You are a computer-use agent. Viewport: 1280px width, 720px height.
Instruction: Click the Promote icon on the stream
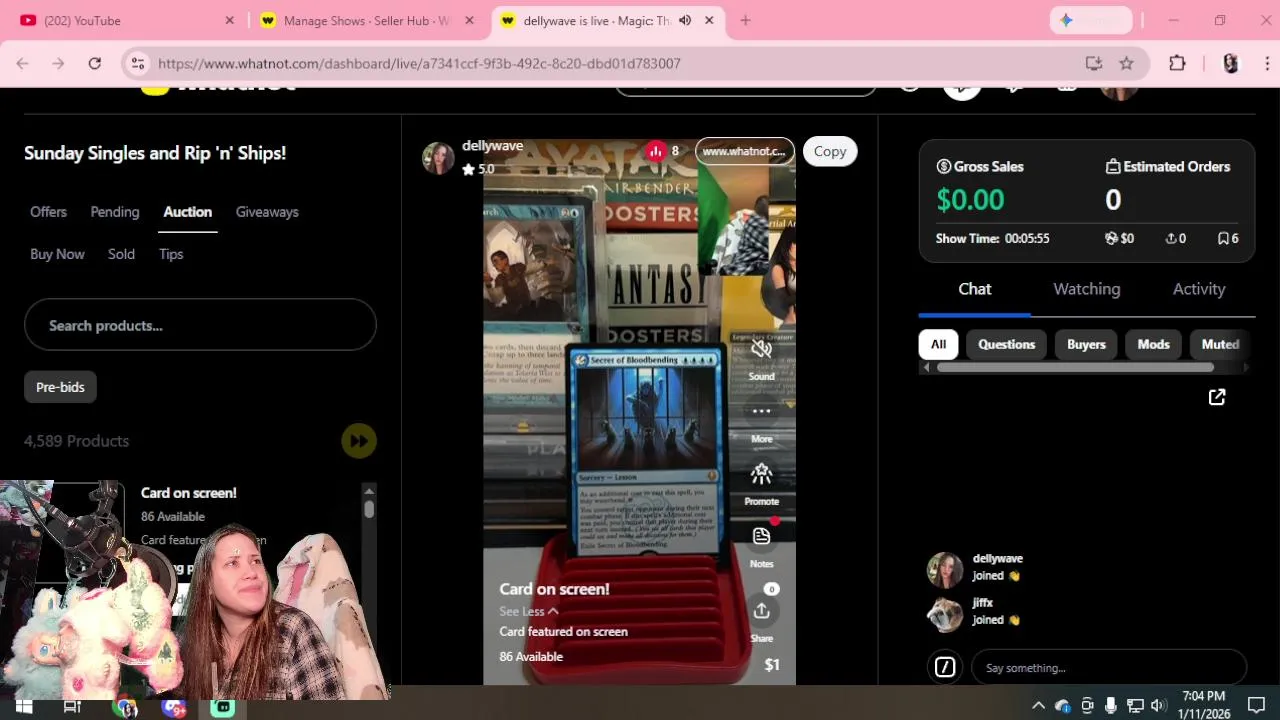(x=761, y=474)
